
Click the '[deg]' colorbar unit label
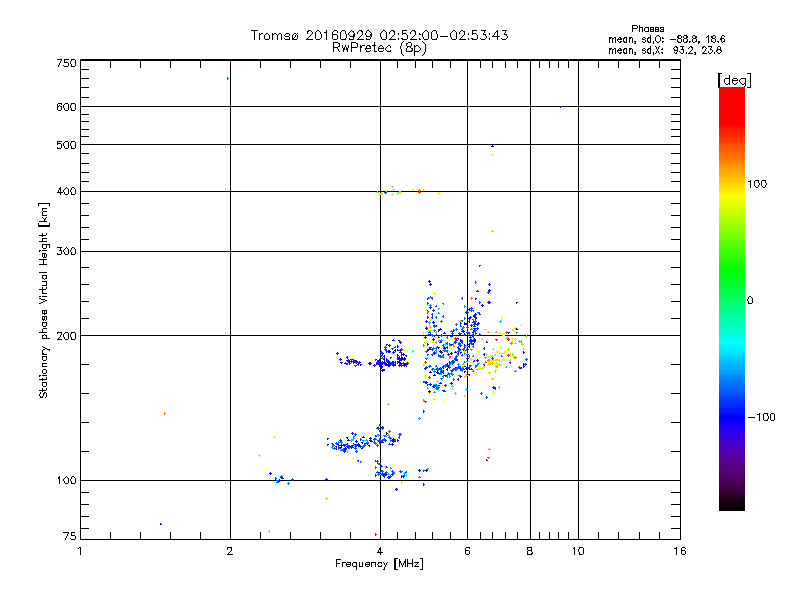(734, 80)
